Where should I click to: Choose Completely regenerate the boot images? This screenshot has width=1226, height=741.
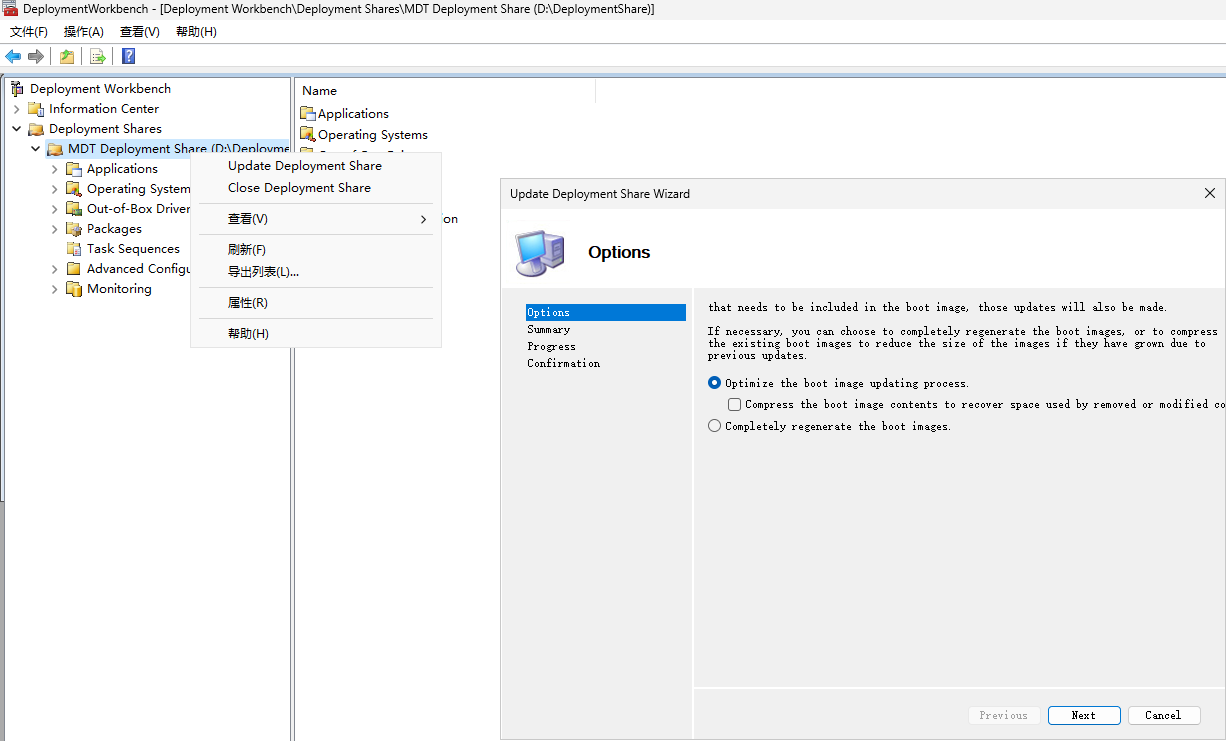(x=714, y=426)
